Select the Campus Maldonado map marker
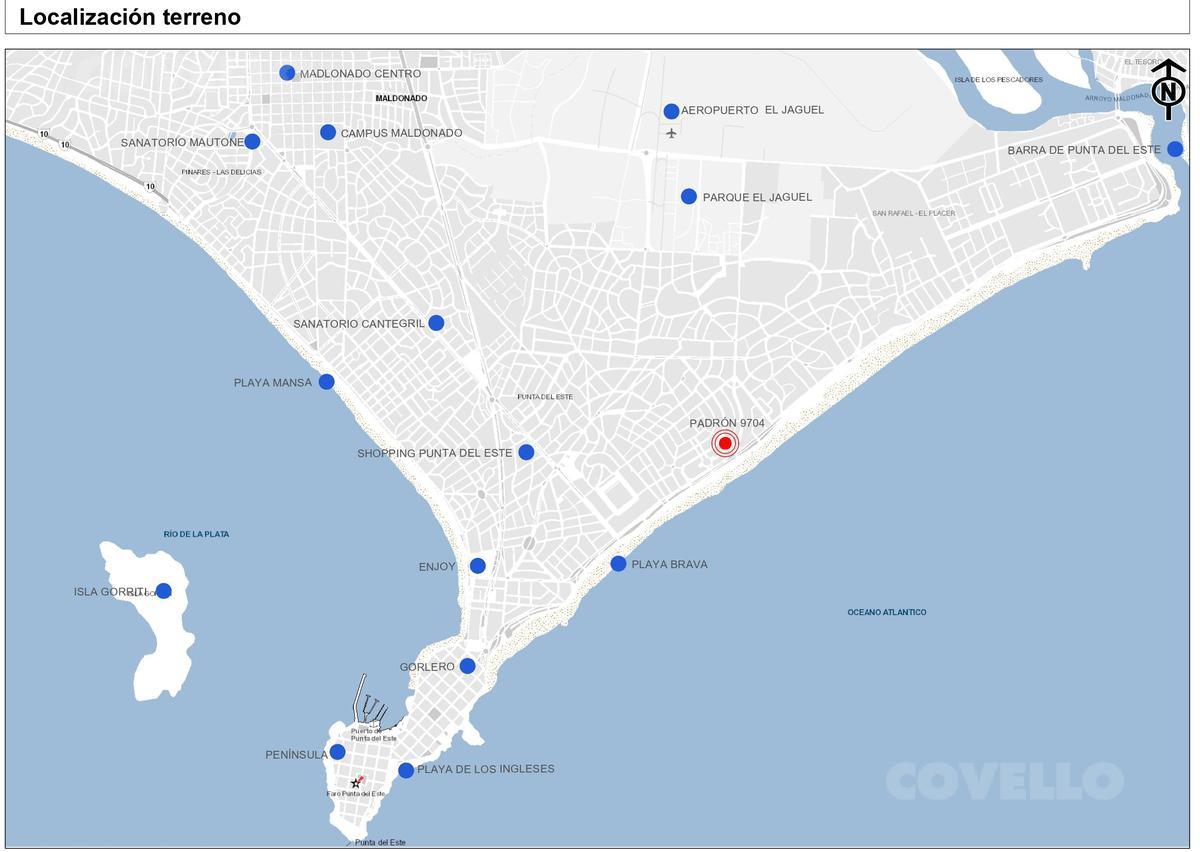 coord(328,132)
